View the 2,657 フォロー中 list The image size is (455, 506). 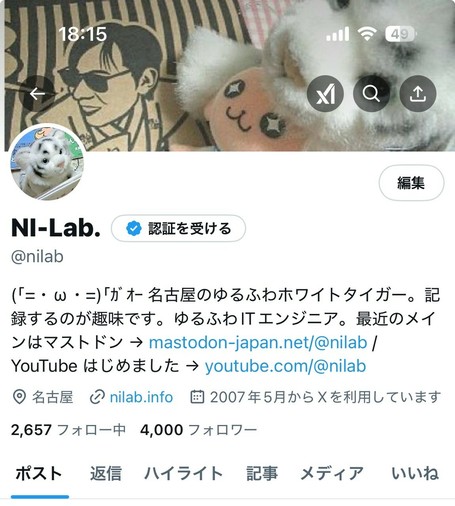[x=68, y=430]
